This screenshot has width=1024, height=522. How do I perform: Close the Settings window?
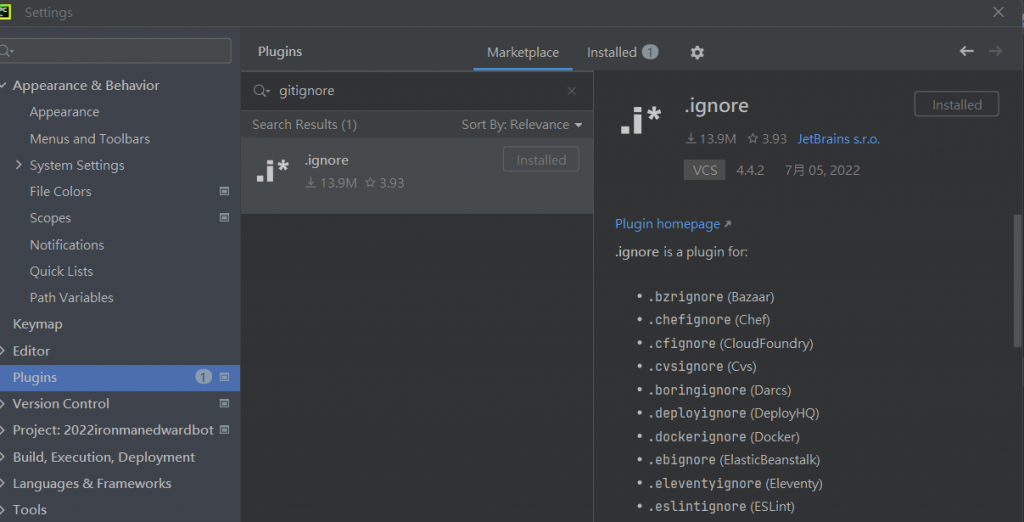pos(998,12)
